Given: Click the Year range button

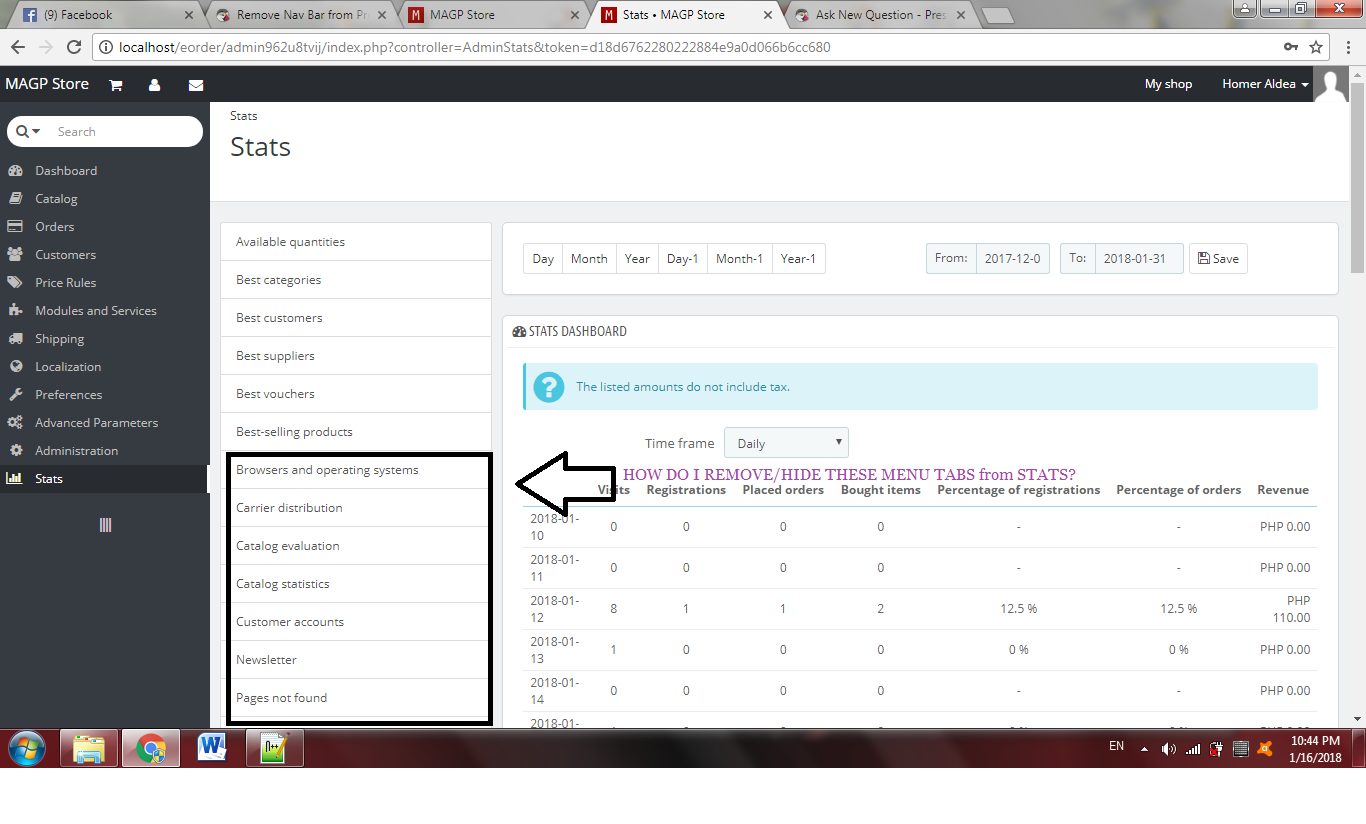Looking at the screenshot, I should pyautogui.click(x=637, y=259).
